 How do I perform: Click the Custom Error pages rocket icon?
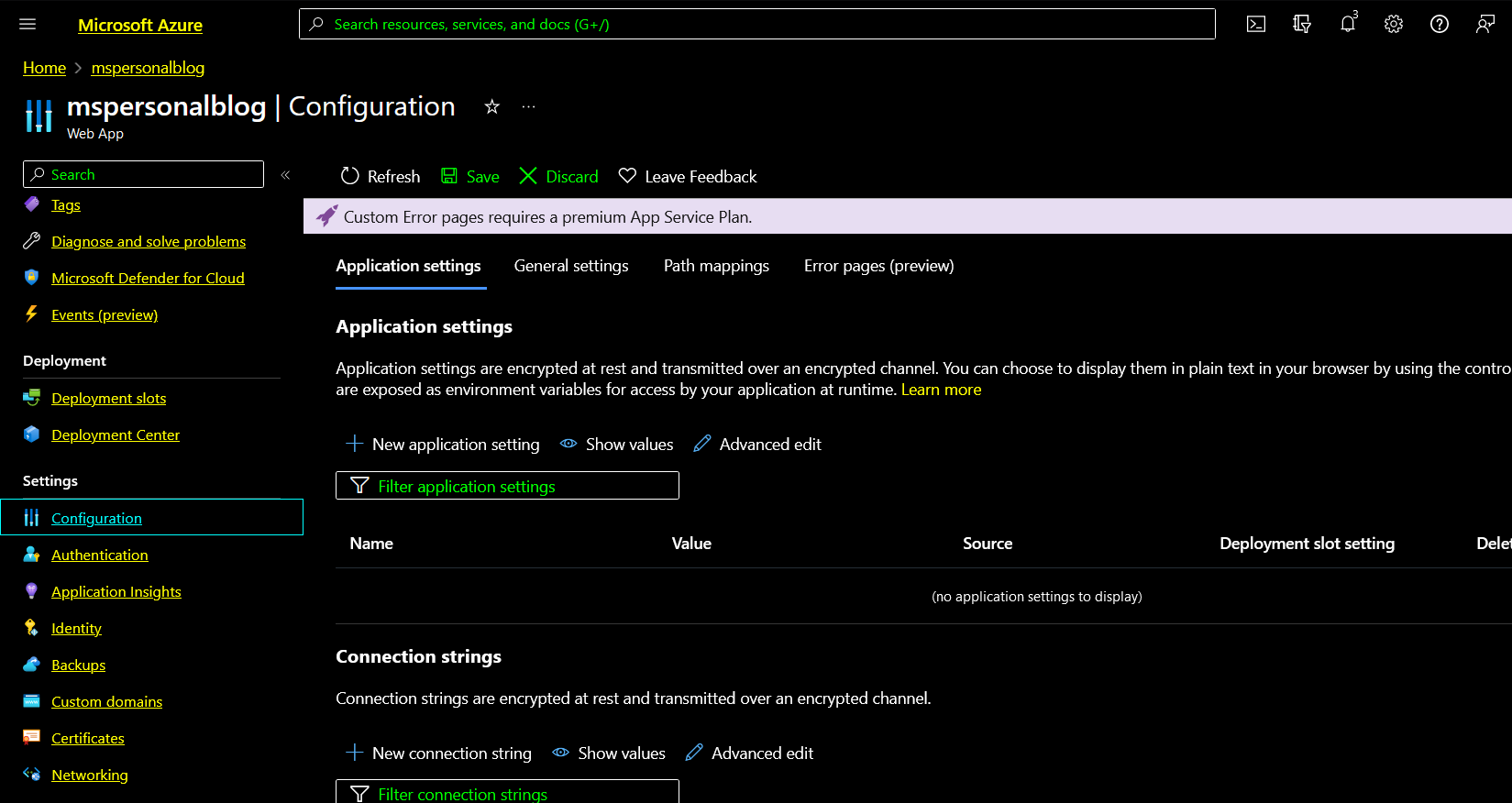(326, 216)
